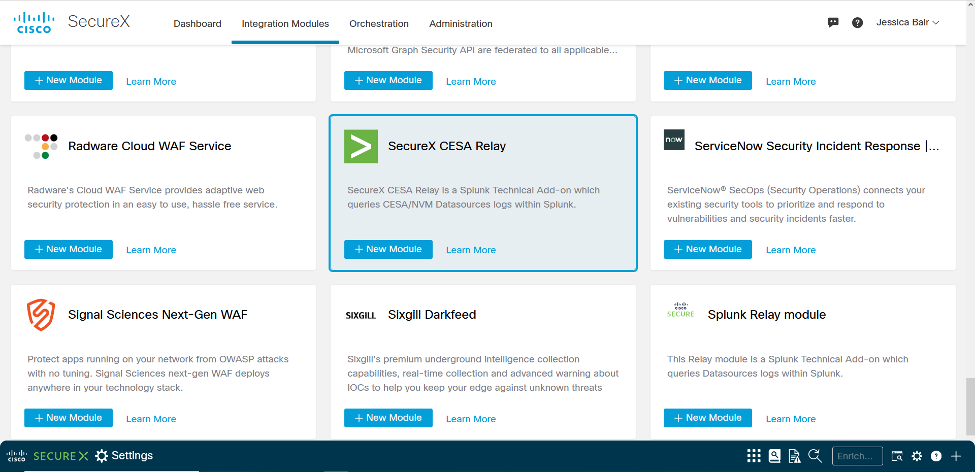Open the incidents document icon in ribbon
The height and width of the screenshot is (472, 977).
tap(794, 456)
